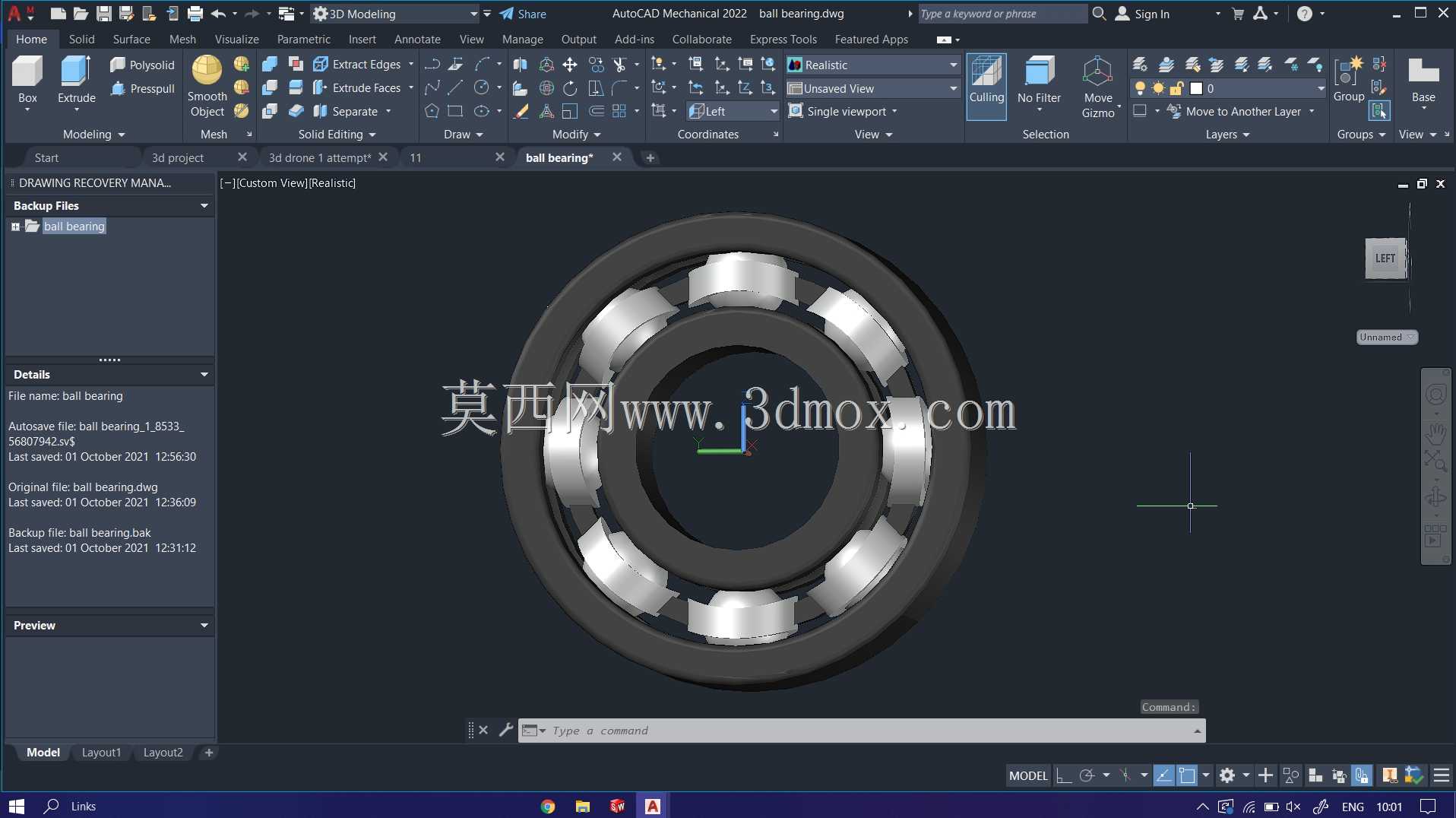
Task: Toggle object snap tracking in status bar
Action: click(1163, 775)
